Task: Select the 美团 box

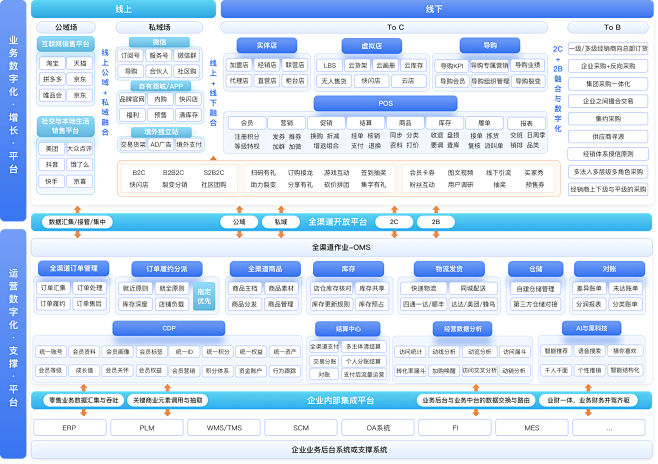Action: [52, 149]
